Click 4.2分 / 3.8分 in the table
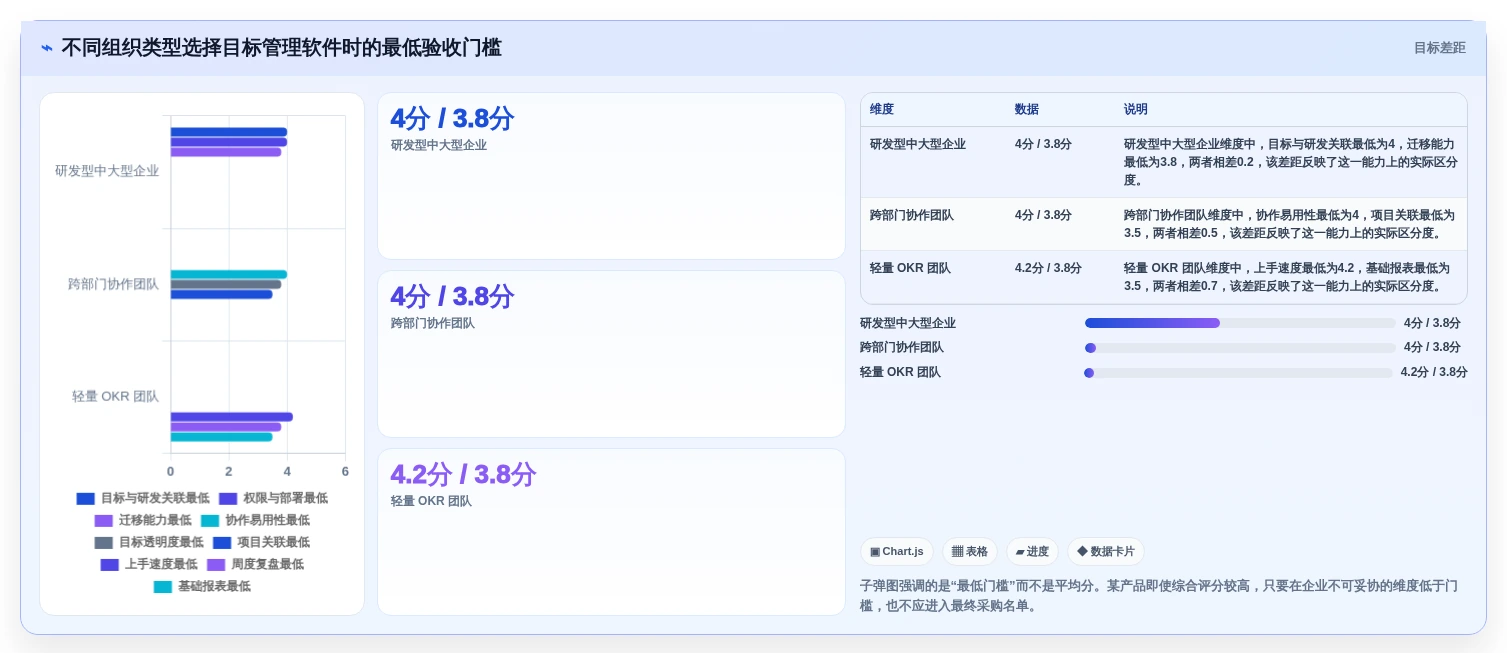 pos(1048,268)
